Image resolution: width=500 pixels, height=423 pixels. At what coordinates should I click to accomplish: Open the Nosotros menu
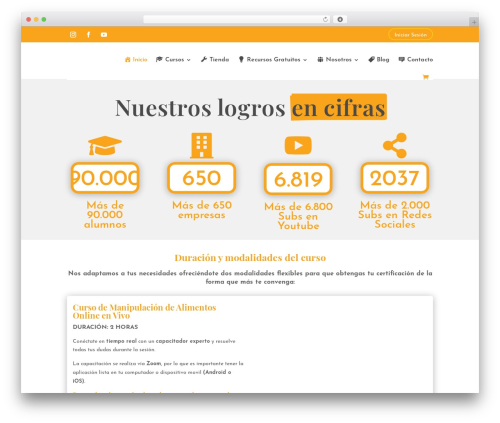338,60
